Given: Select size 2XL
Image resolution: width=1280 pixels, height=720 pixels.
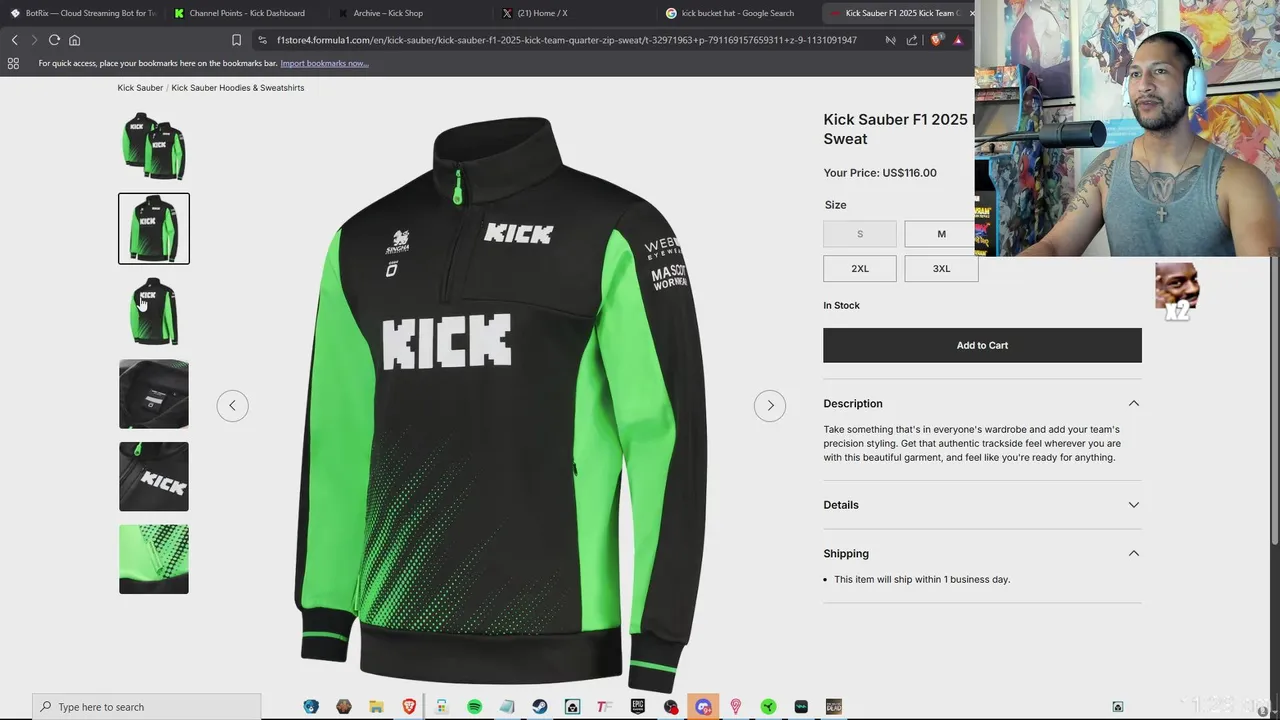Looking at the screenshot, I should 860,268.
